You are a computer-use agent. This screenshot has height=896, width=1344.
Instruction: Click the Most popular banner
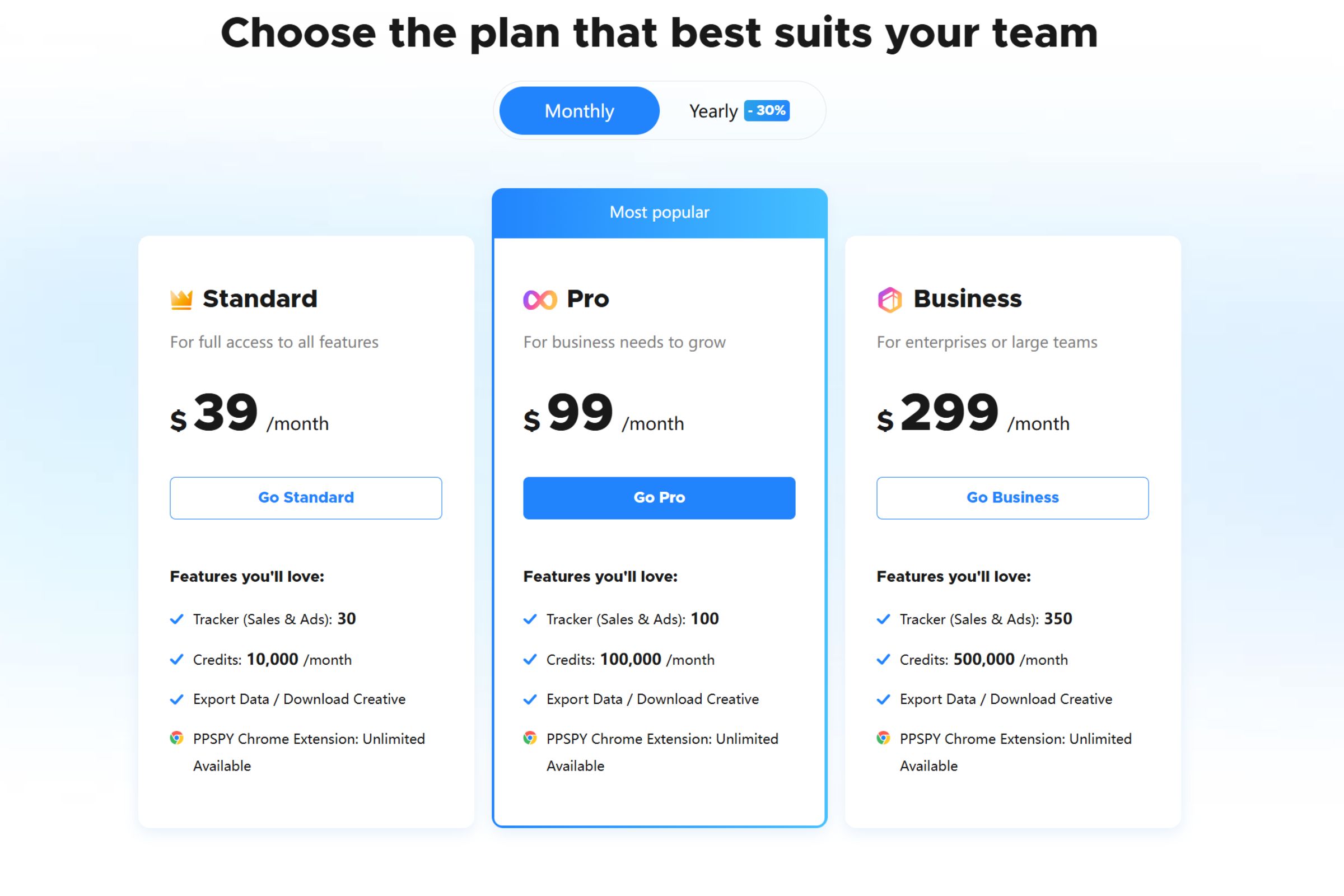[660, 213]
